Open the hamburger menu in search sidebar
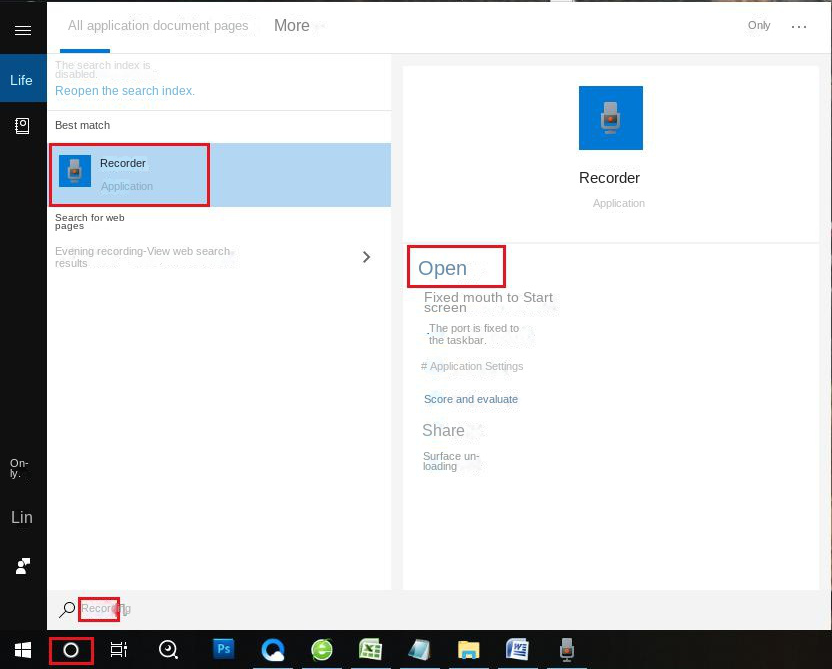832x669 pixels. (23, 30)
